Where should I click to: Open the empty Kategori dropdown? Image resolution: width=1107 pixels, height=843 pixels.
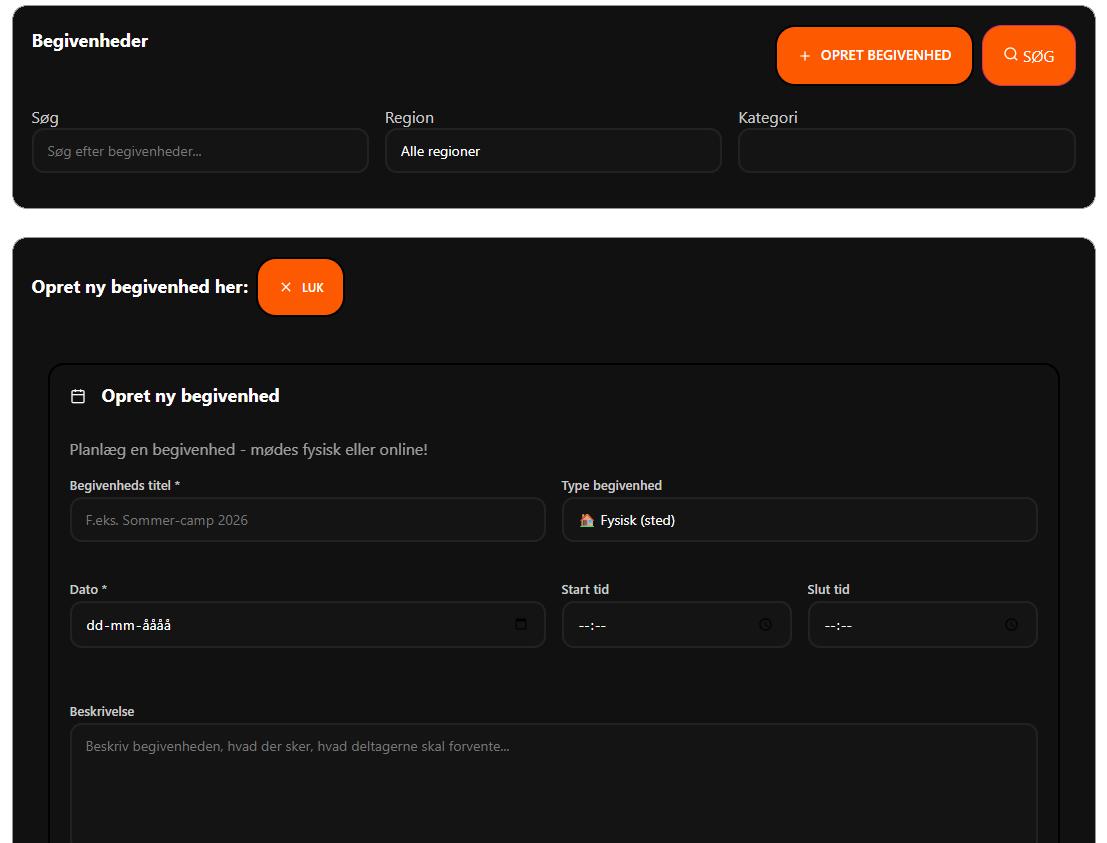906,151
